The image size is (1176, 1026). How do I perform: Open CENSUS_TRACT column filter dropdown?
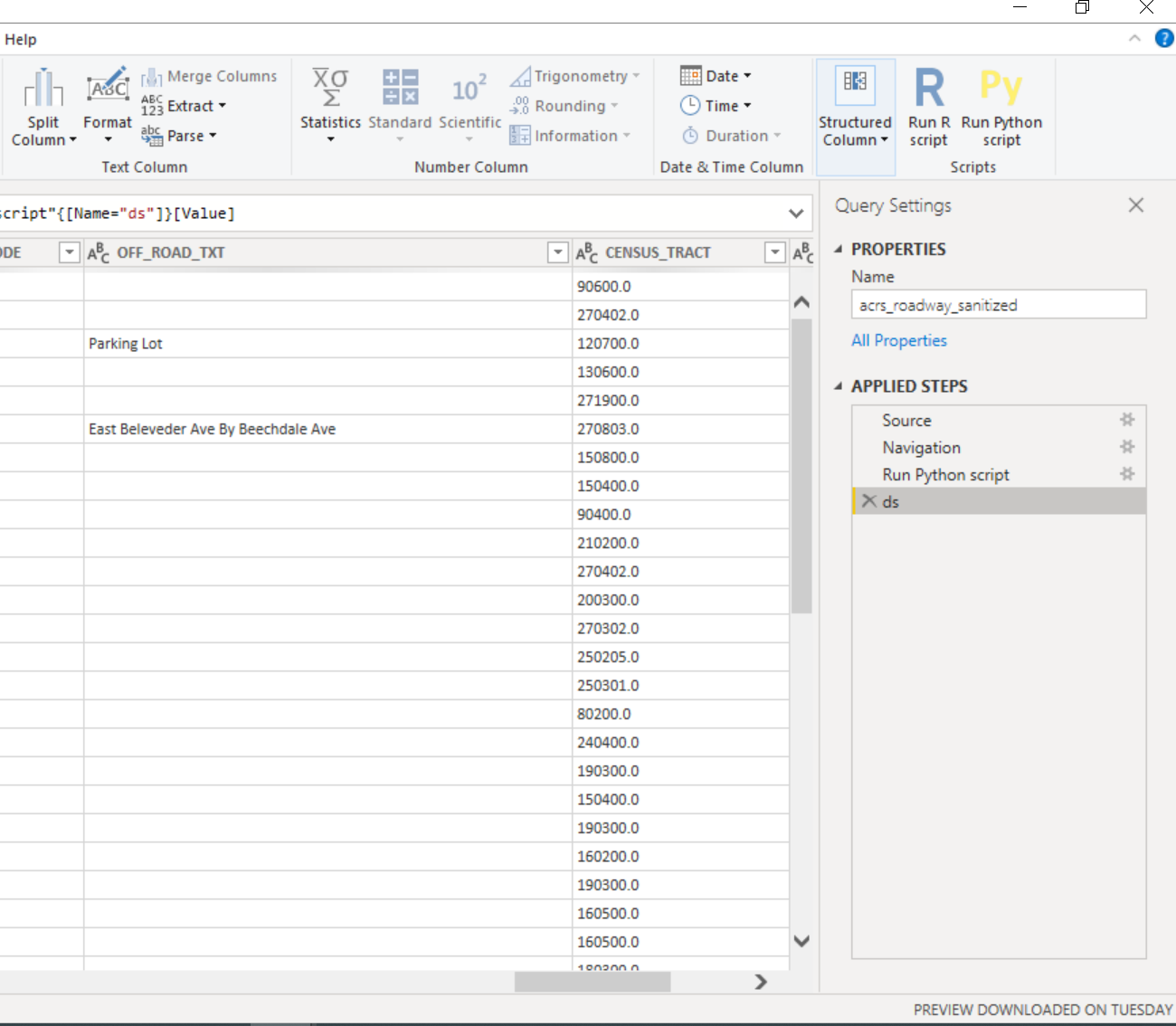pos(775,252)
